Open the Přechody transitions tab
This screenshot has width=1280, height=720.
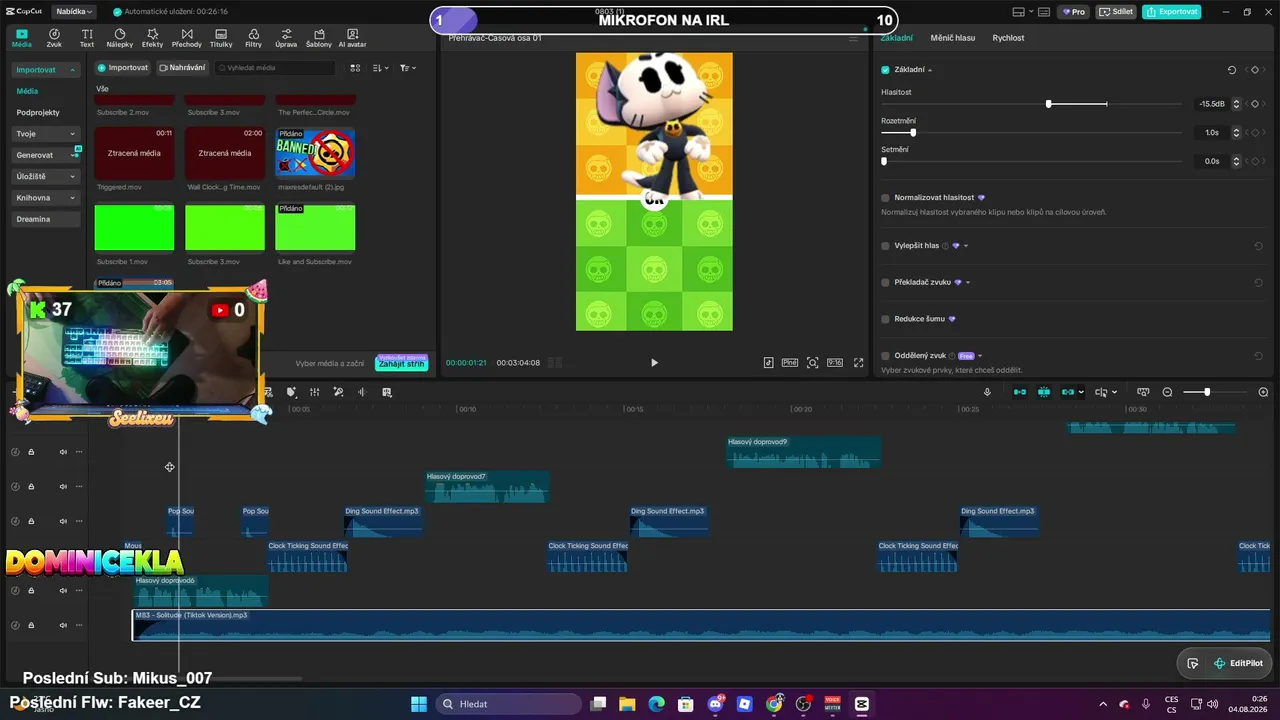187,38
